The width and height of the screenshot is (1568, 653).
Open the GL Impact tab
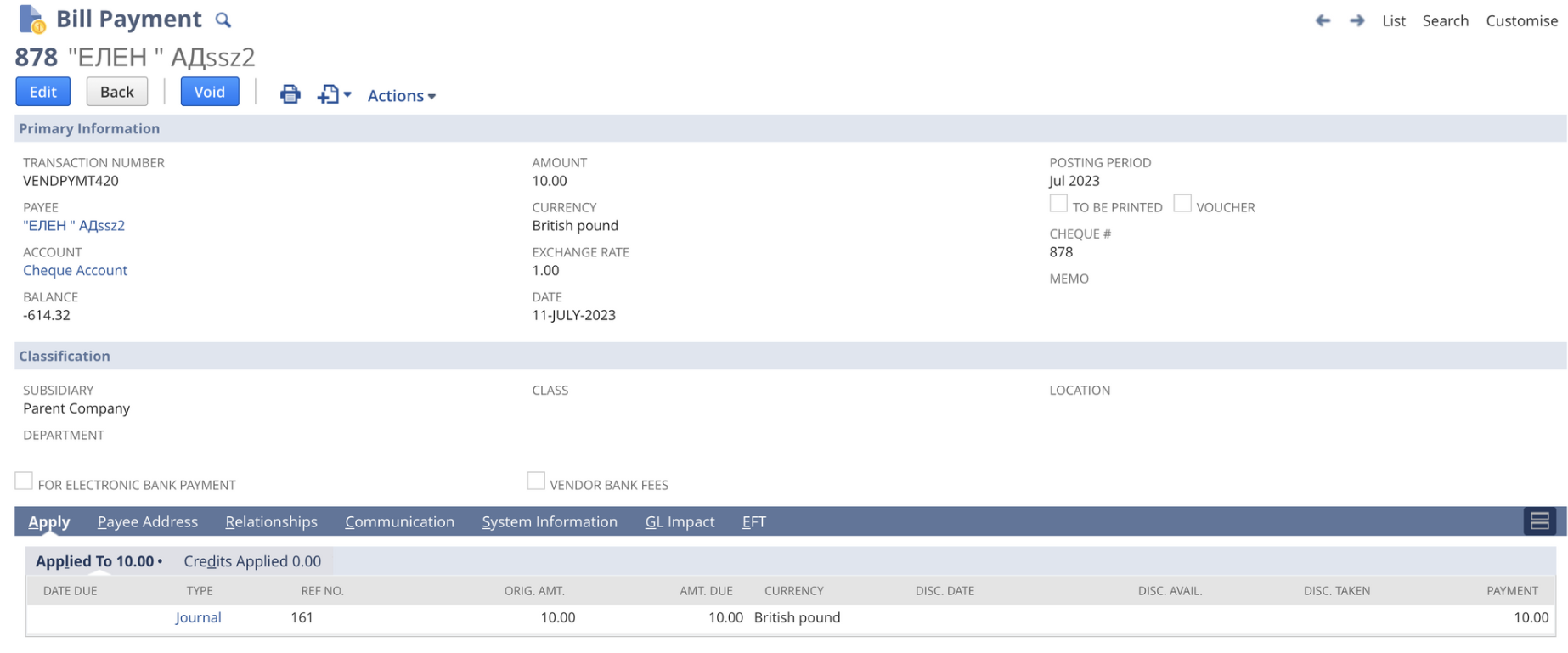(680, 521)
